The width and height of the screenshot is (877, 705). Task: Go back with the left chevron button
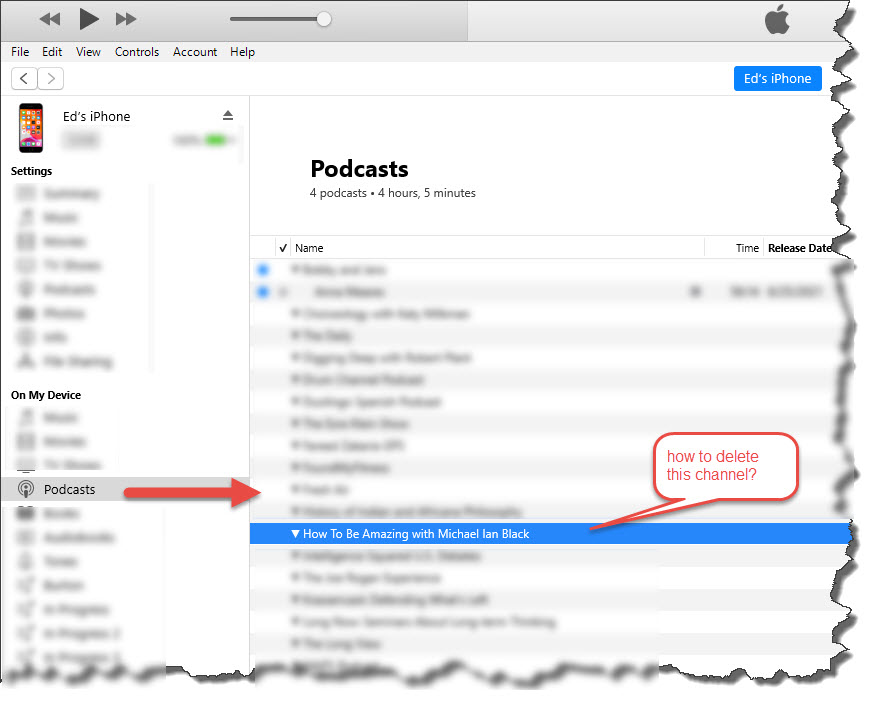24,78
